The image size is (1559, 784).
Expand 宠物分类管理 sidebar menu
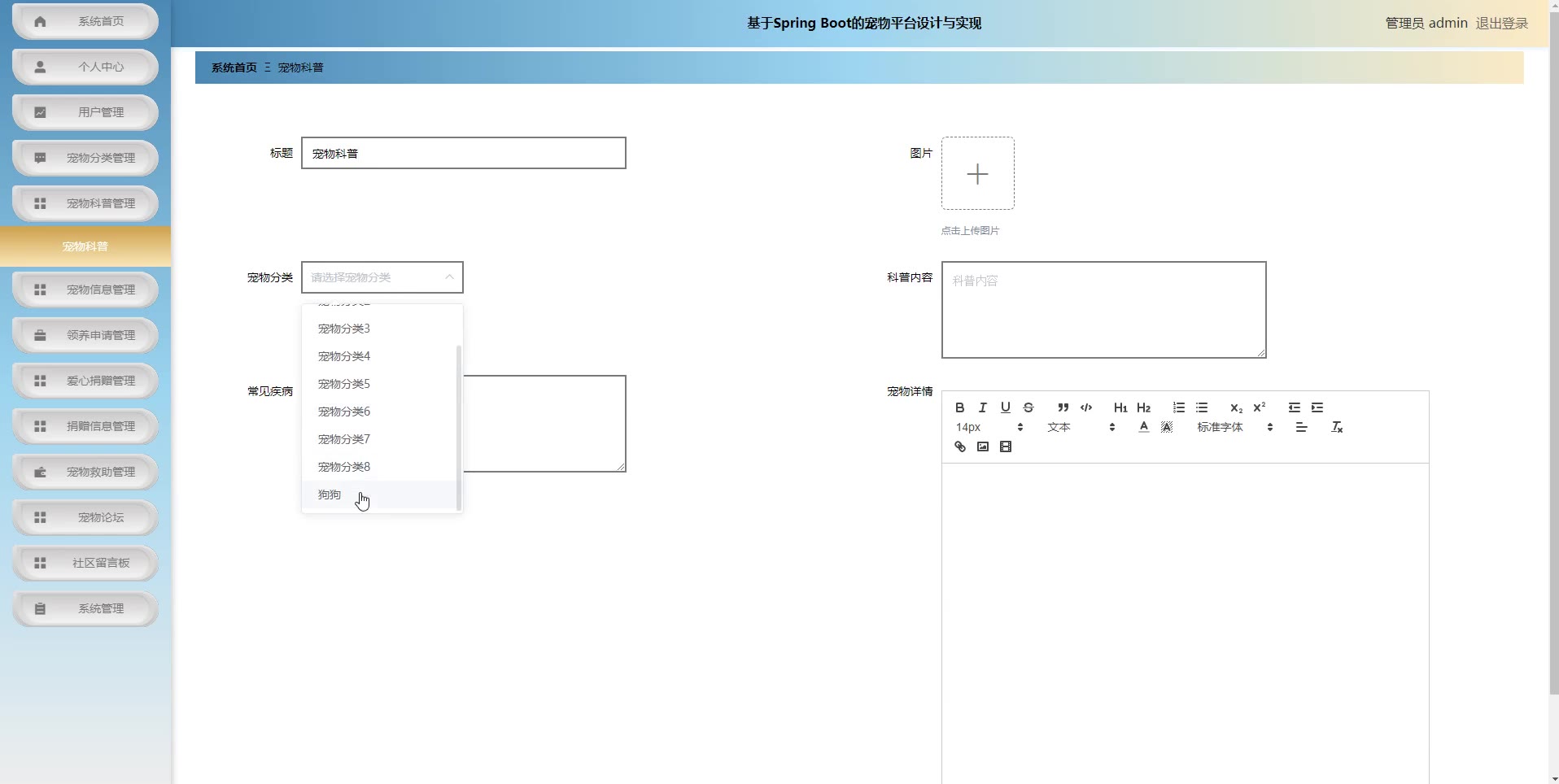click(85, 158)
